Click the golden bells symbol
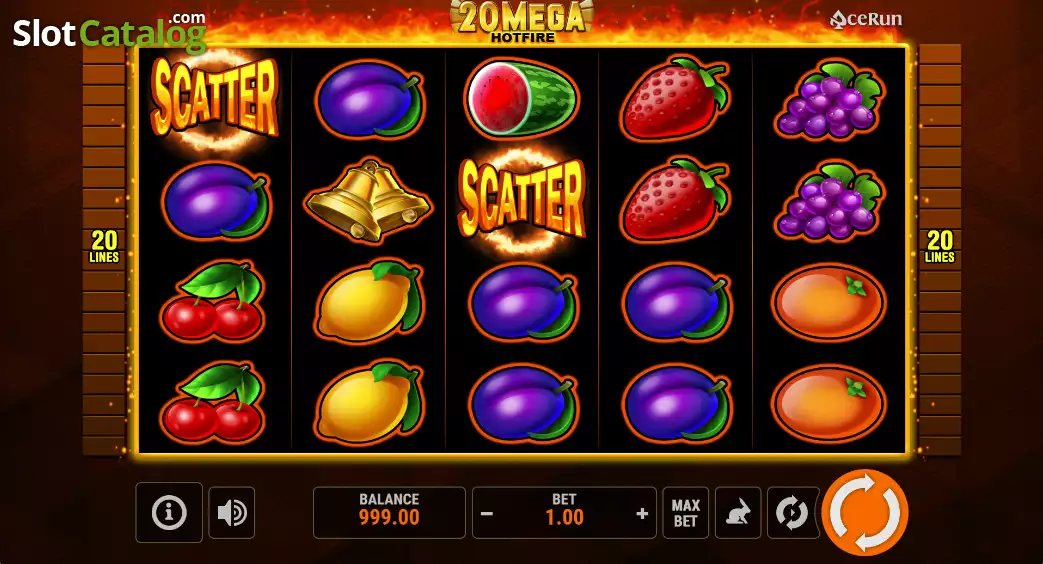This screenshot has height=564, width=1043. coord(368,200)
